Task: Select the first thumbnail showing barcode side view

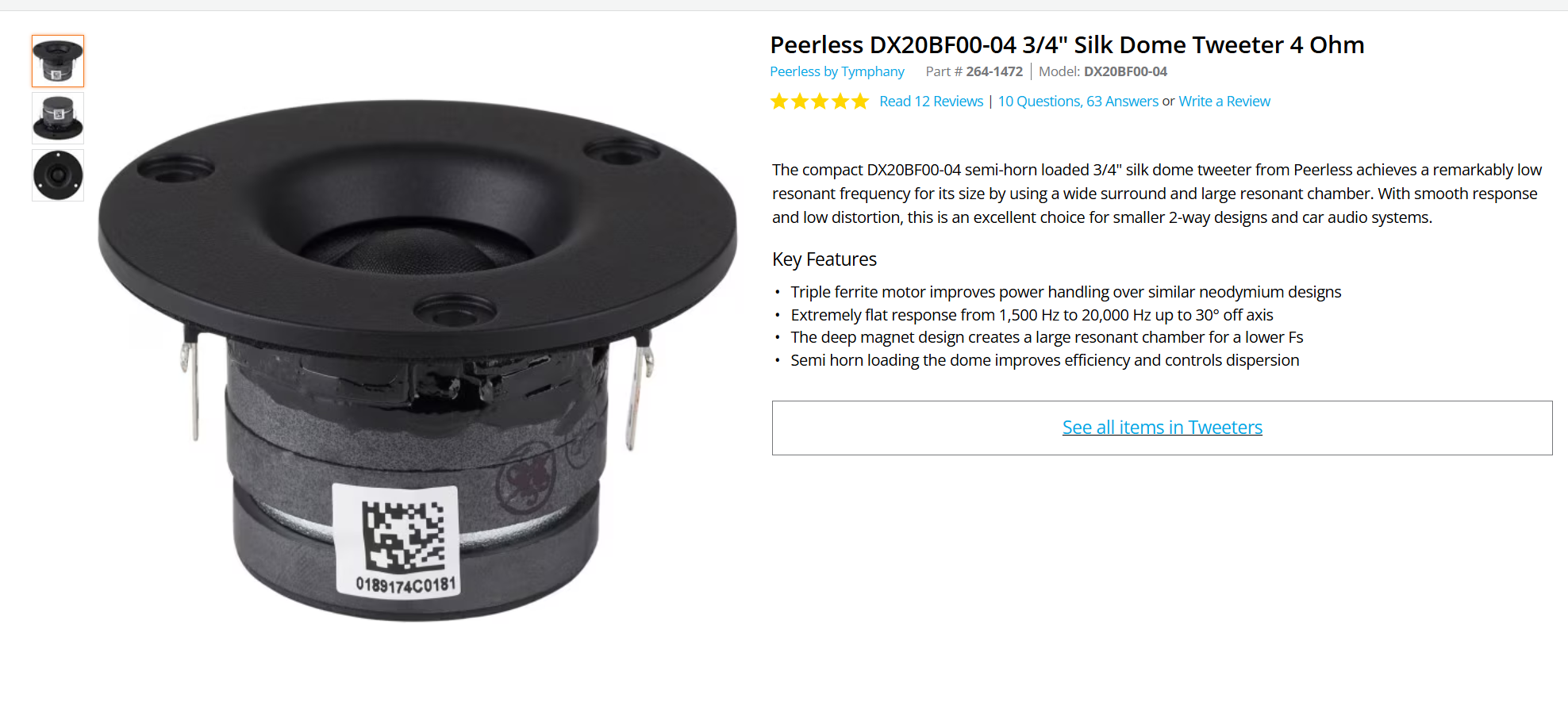Action: click(x=58, y=61)
